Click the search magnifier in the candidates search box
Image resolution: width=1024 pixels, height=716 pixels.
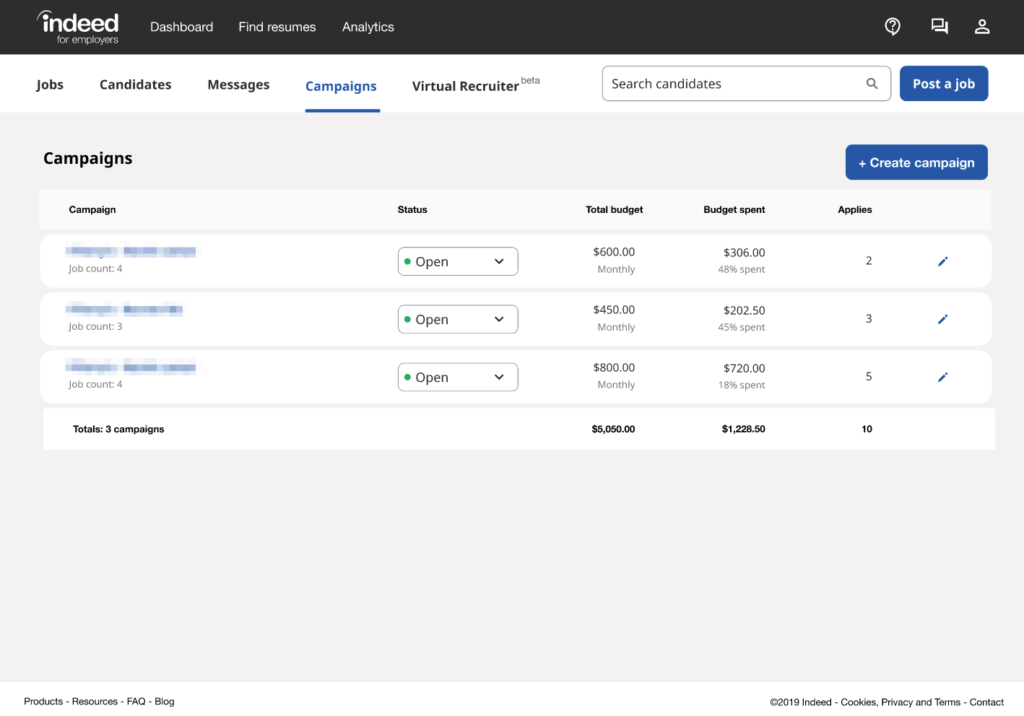click(x=871, y=83)
